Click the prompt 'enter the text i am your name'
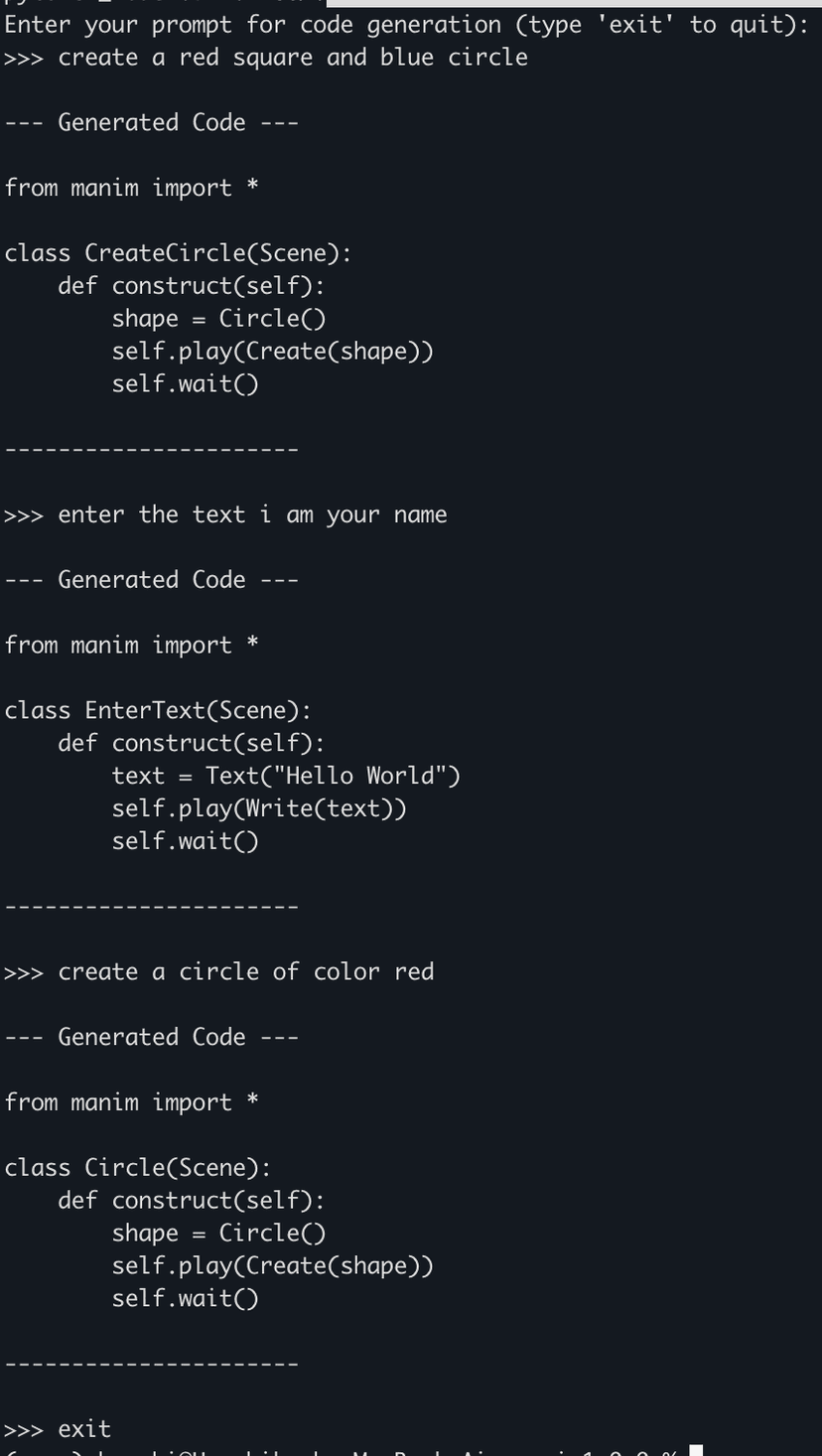 (252, 514)
